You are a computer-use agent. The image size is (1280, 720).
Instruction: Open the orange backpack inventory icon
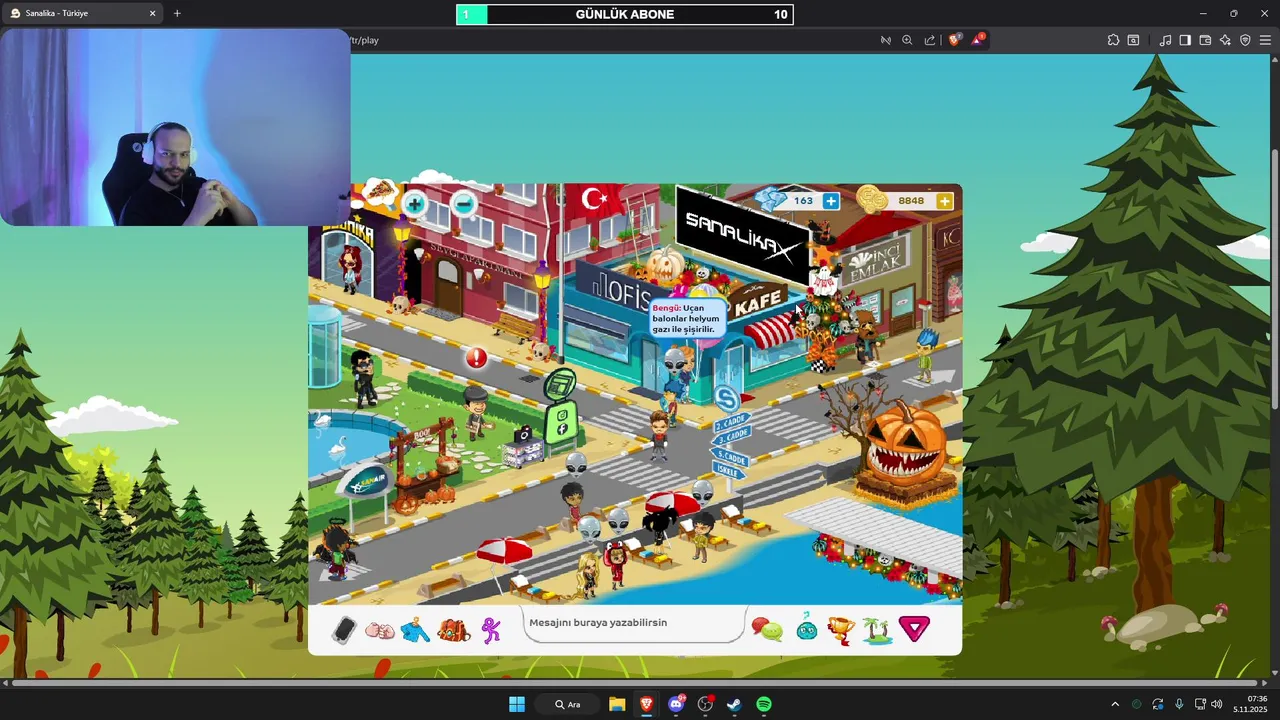click(453, 631)
